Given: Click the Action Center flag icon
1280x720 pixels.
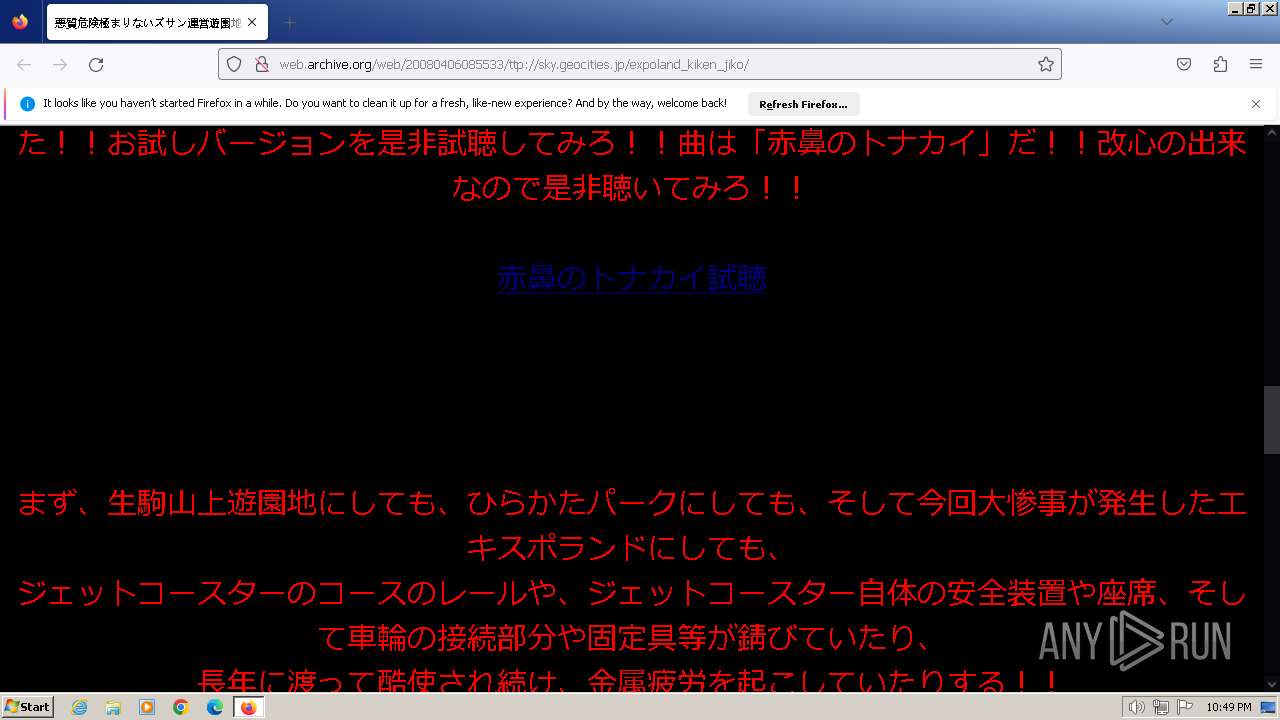Looking at the screenshot, I should pos(1185,707).
